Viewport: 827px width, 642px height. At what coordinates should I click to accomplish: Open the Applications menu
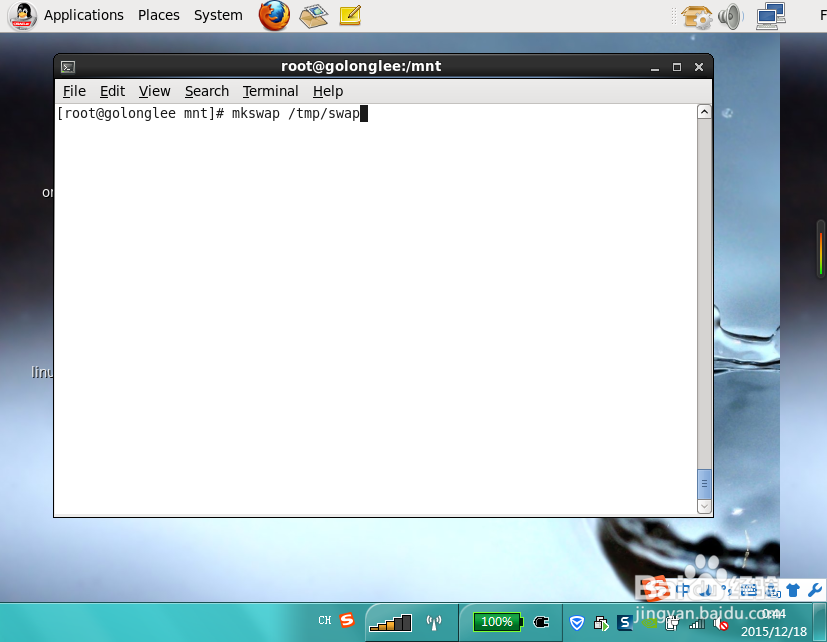83,15
